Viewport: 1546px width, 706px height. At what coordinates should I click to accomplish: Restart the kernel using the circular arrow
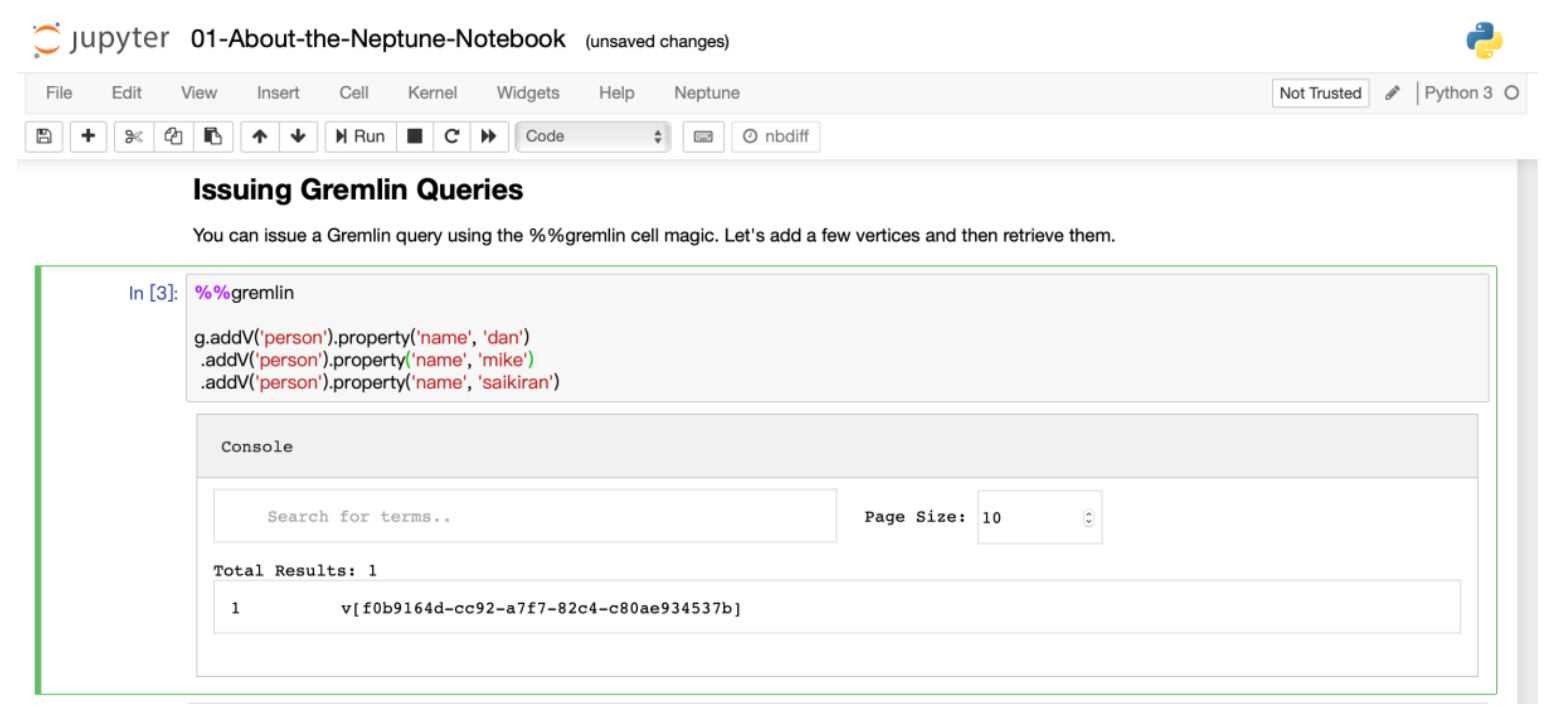[x=451, y=136]
